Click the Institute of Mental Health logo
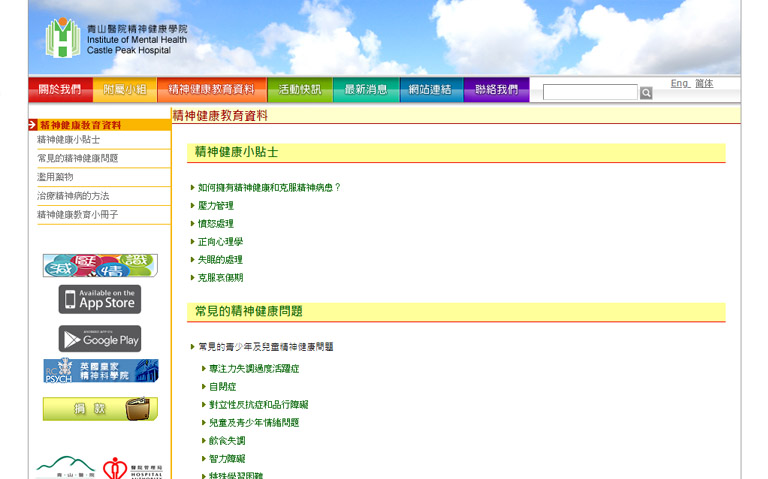This screenshot has height=479, width=768. tap(115, 38)
